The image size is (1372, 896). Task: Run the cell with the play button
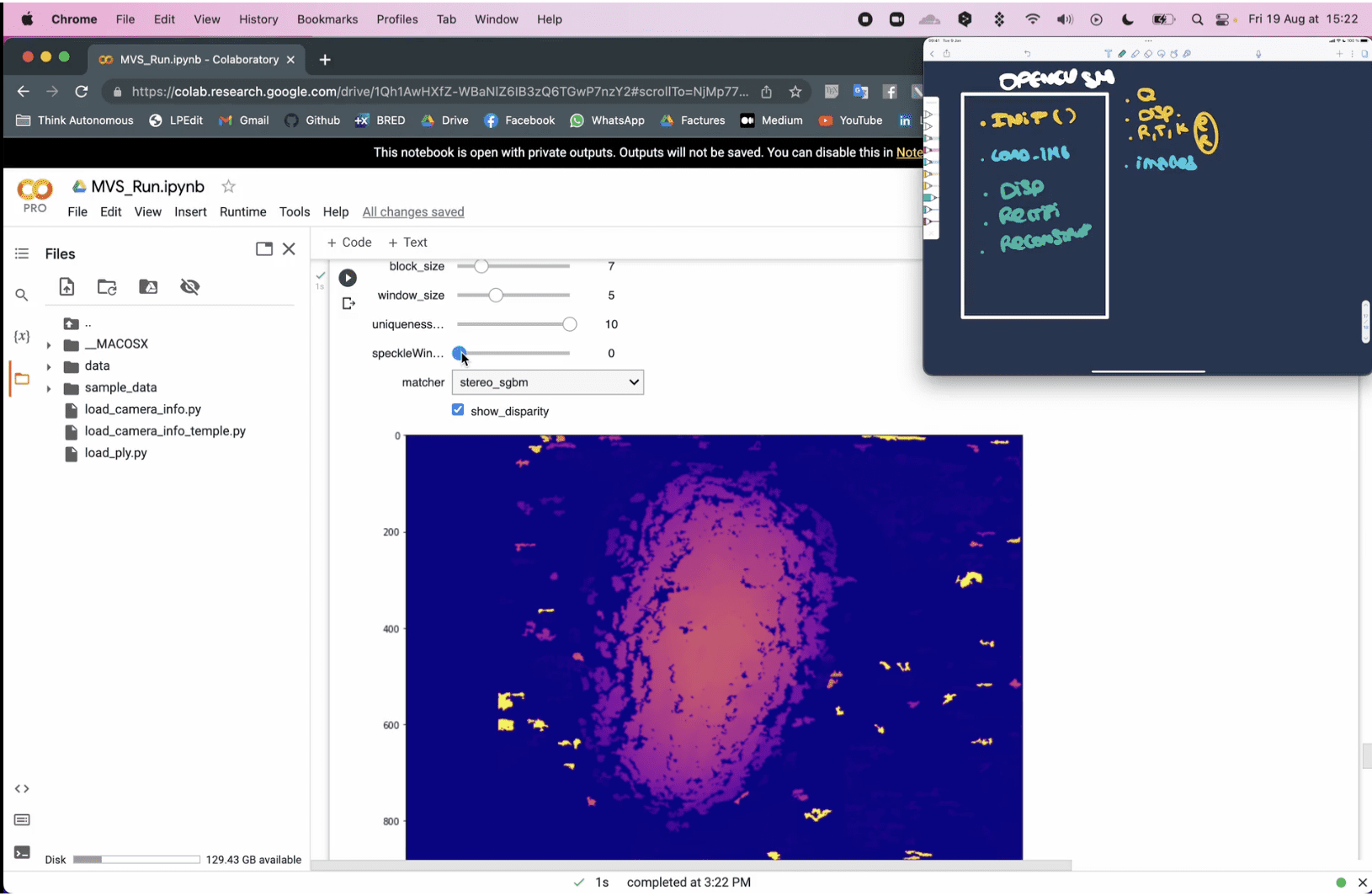(348, 278)
